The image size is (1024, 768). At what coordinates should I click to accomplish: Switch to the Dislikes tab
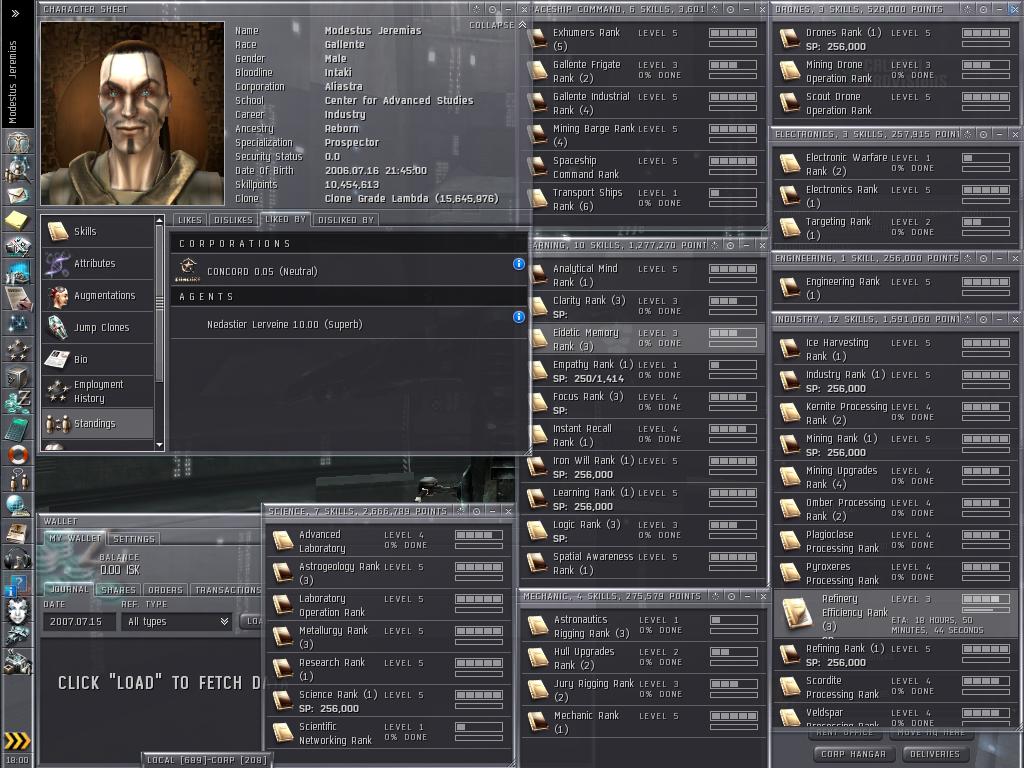pos(233,220)
